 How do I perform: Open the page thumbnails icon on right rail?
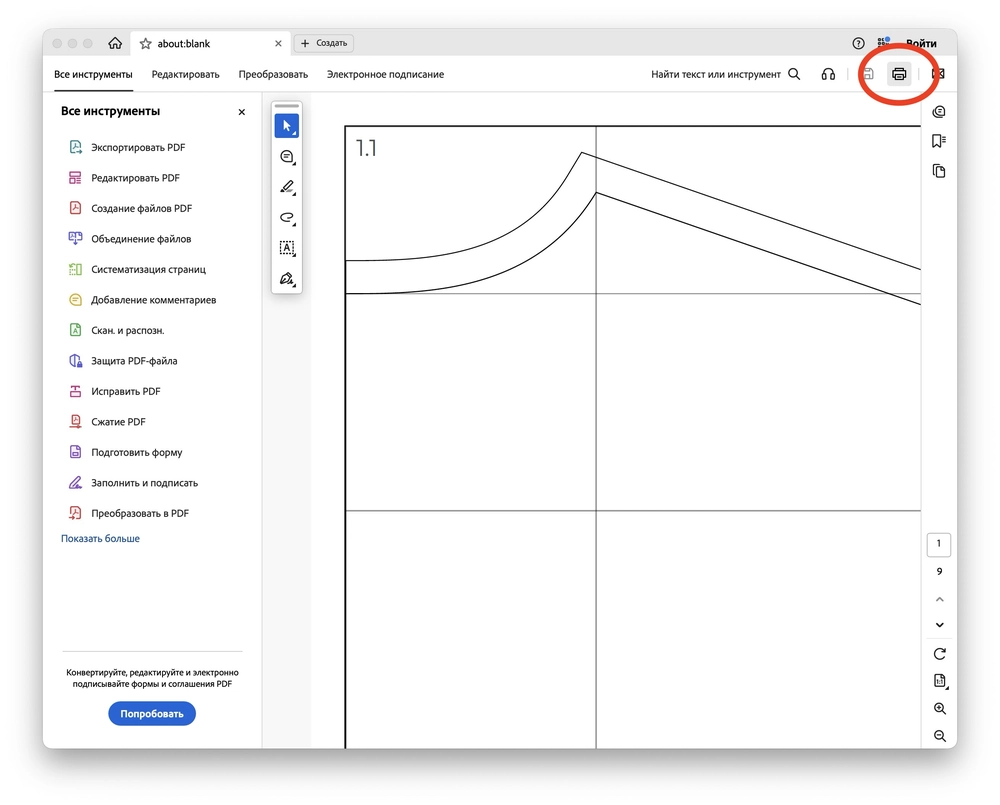click(x=939, y=171)
